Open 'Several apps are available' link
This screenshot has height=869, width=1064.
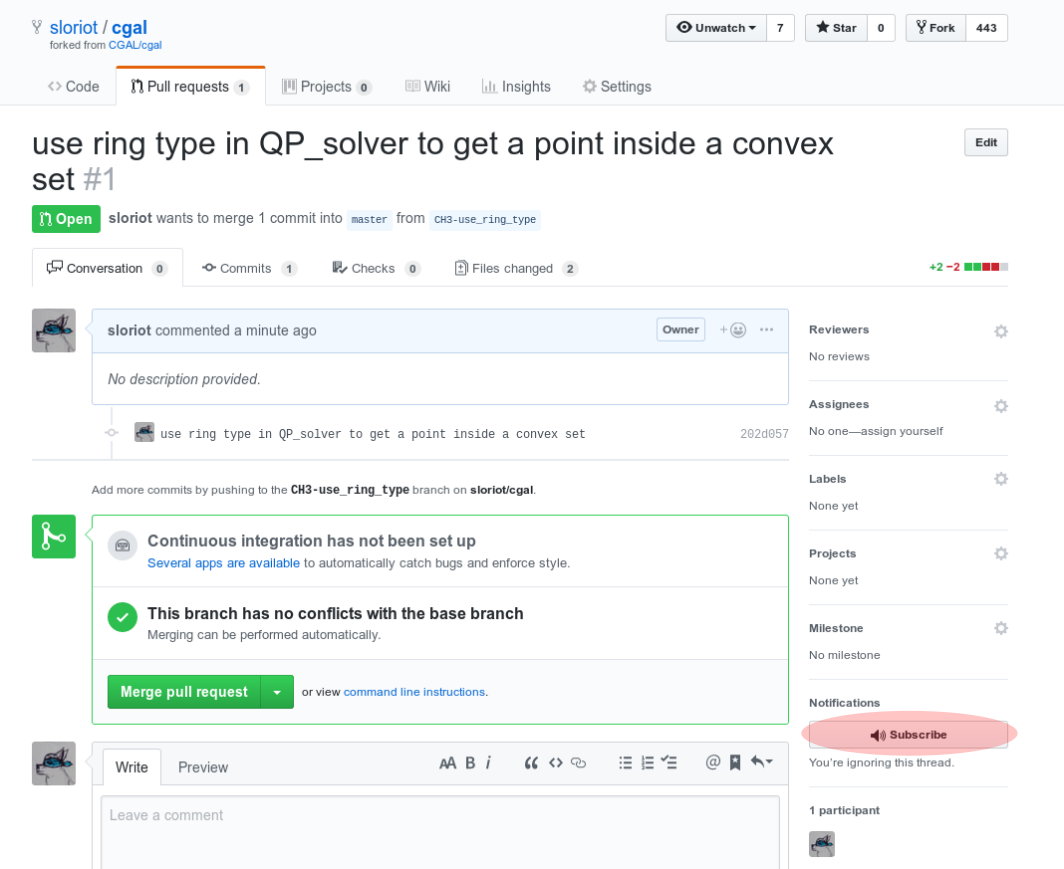point(223,563)
